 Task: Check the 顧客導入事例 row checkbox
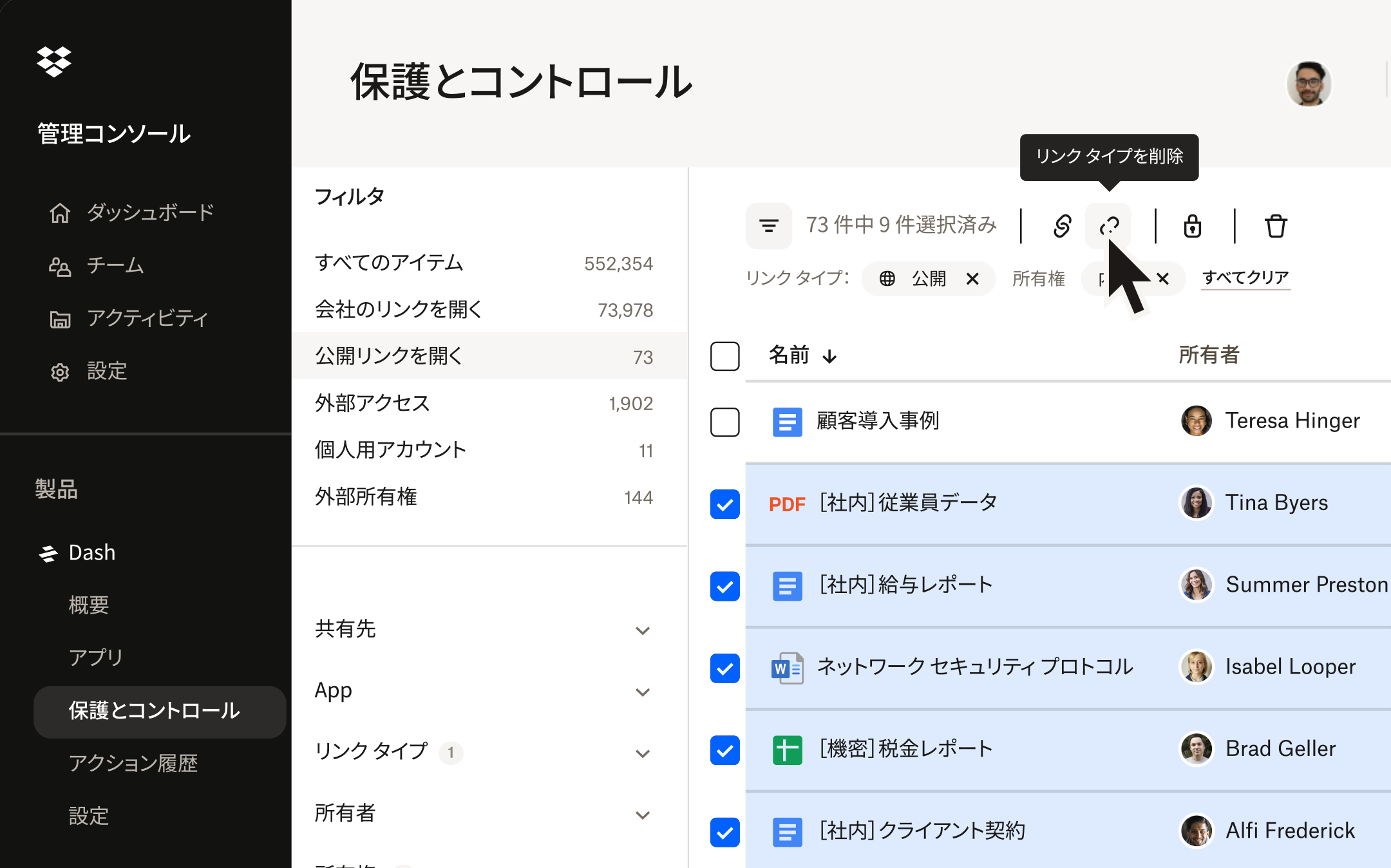(x=724, y=422)
